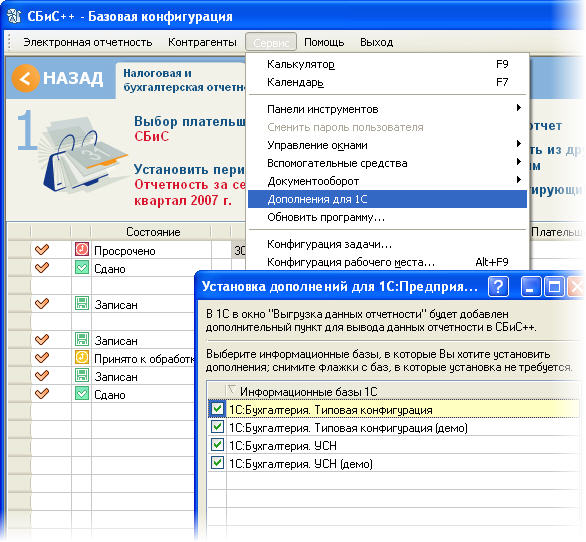Click the help question-mark button in dialog title
Image resolution: width=586 pixels, height=542 pixels.
pyautogui.click(x=498, y=287)
